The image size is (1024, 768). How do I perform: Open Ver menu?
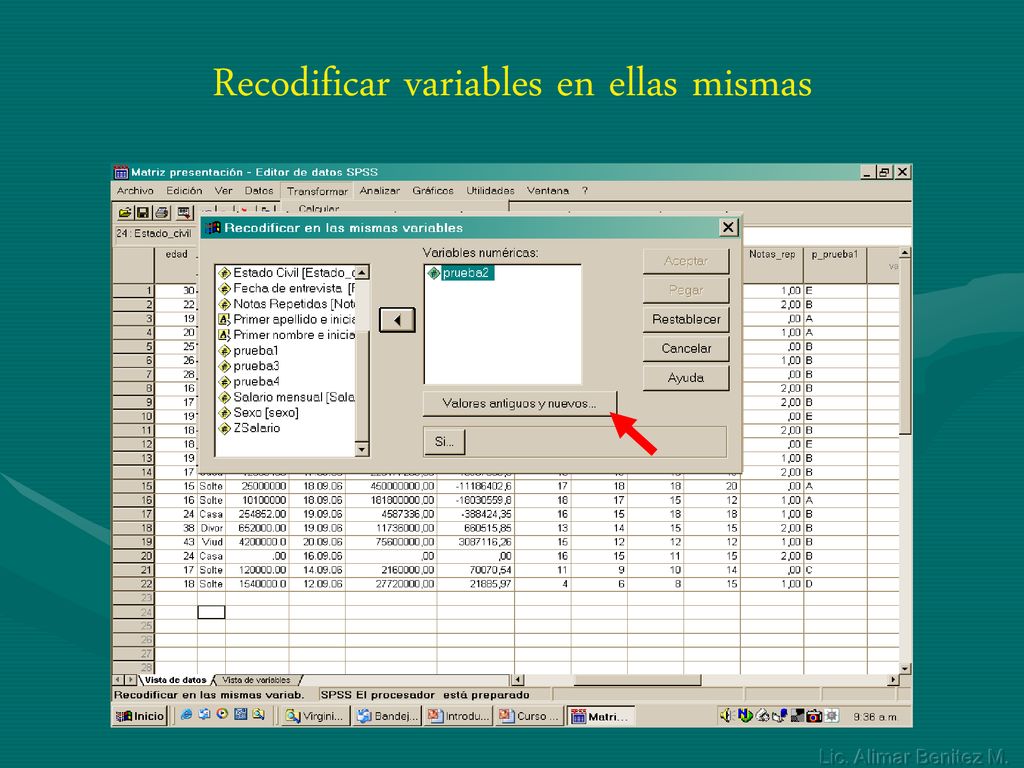tap(223, 191)
